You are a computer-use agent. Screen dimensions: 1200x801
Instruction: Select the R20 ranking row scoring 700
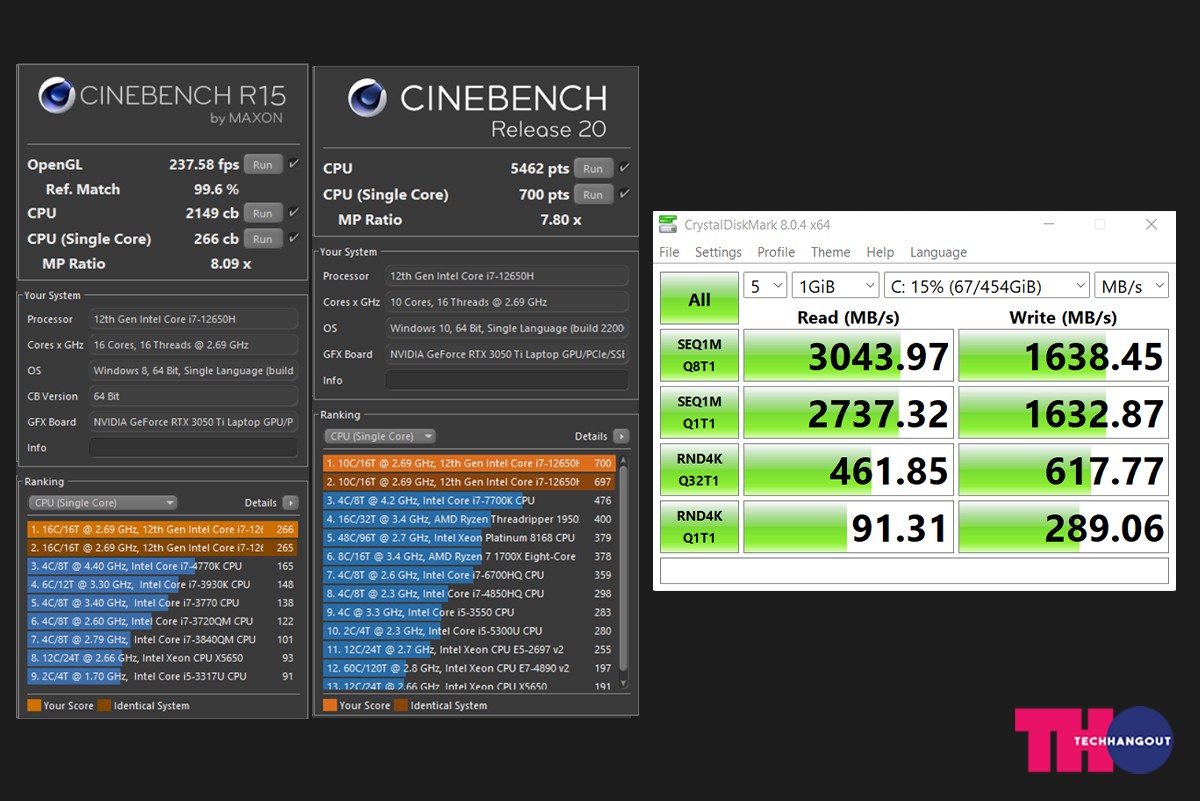tap(469, 463)
